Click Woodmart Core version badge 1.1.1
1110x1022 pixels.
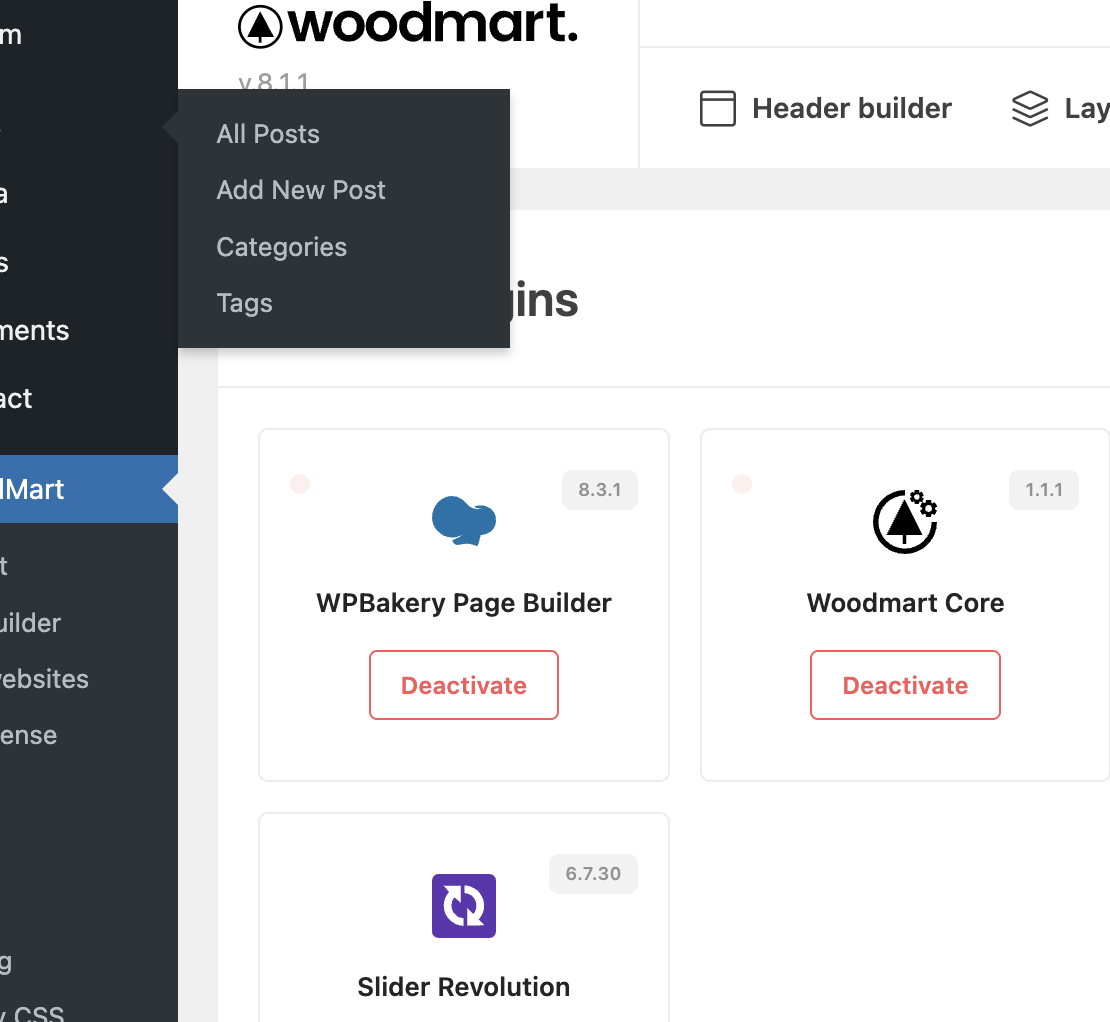coord(1043,490)
